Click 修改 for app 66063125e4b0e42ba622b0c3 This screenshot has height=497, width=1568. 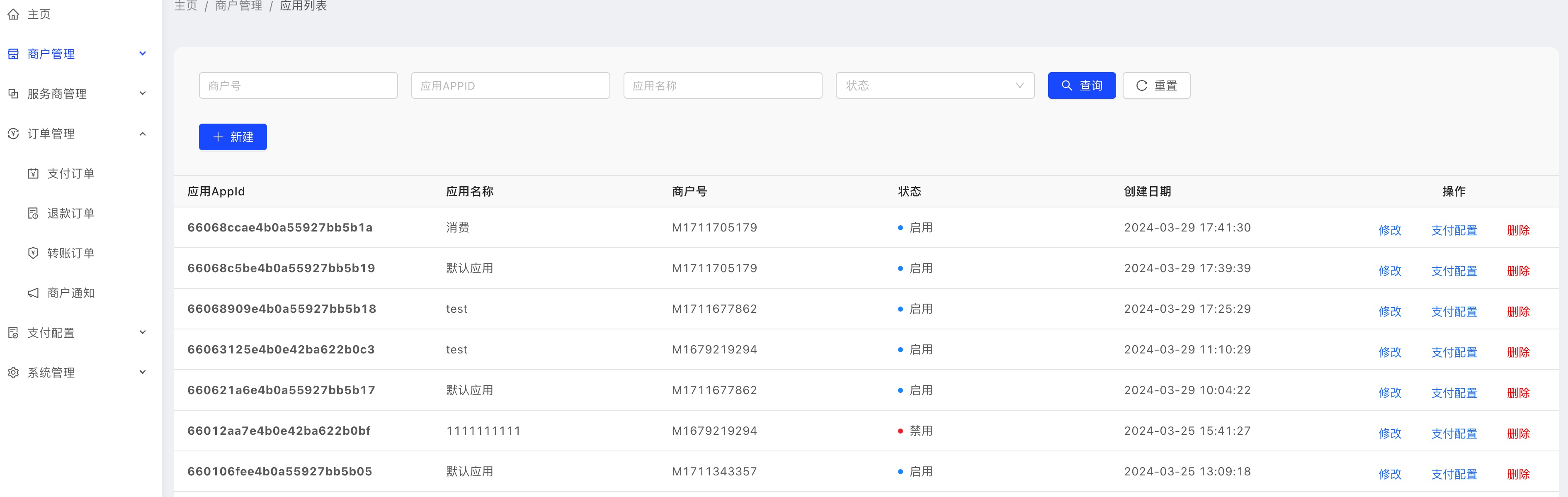(x=1390, y=352)
